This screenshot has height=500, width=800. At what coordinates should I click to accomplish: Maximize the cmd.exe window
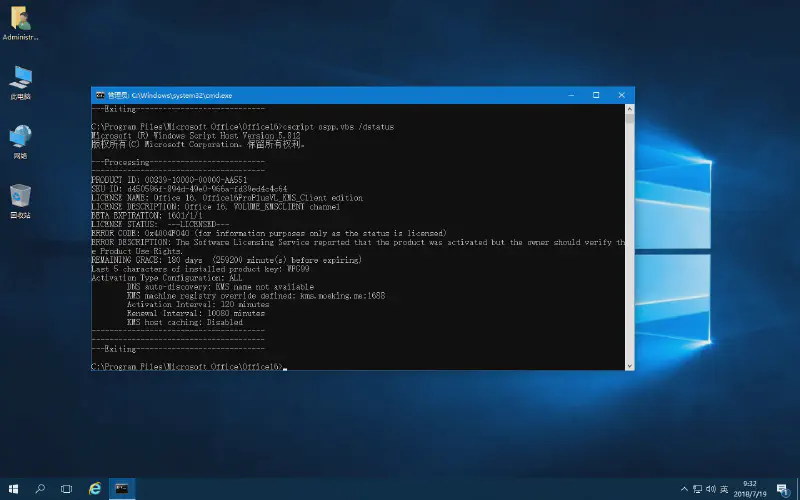[596, 95]
